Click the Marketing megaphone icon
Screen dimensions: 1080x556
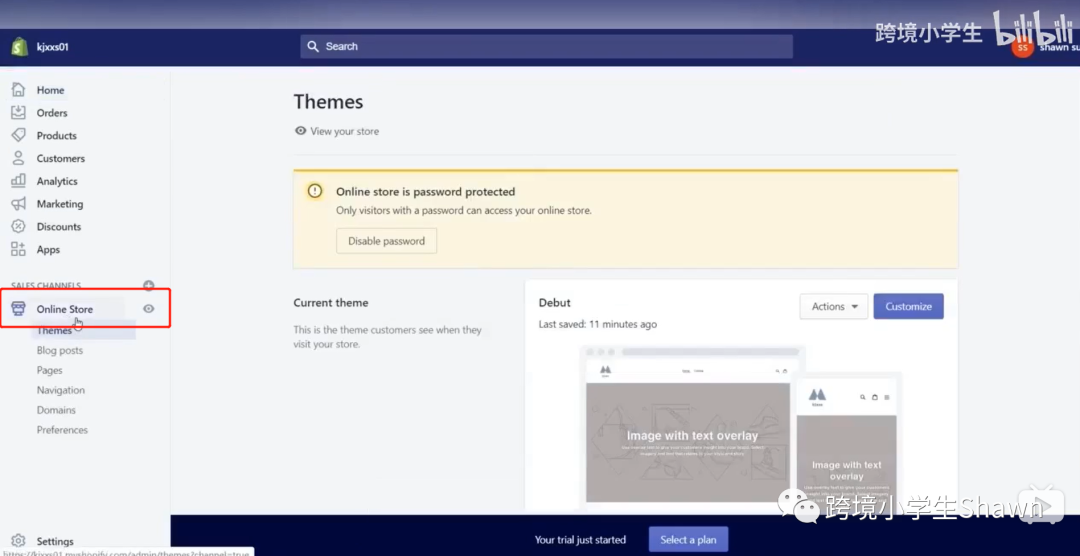[x=19, y=203]
